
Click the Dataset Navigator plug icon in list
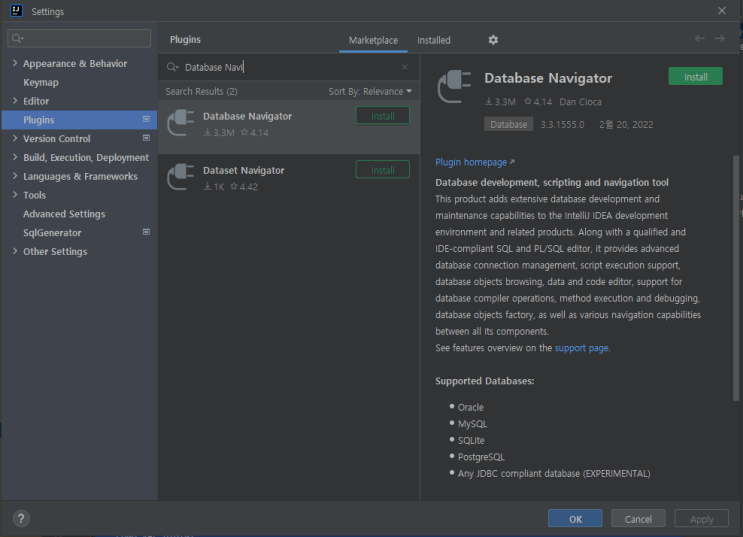click(181, 177)
